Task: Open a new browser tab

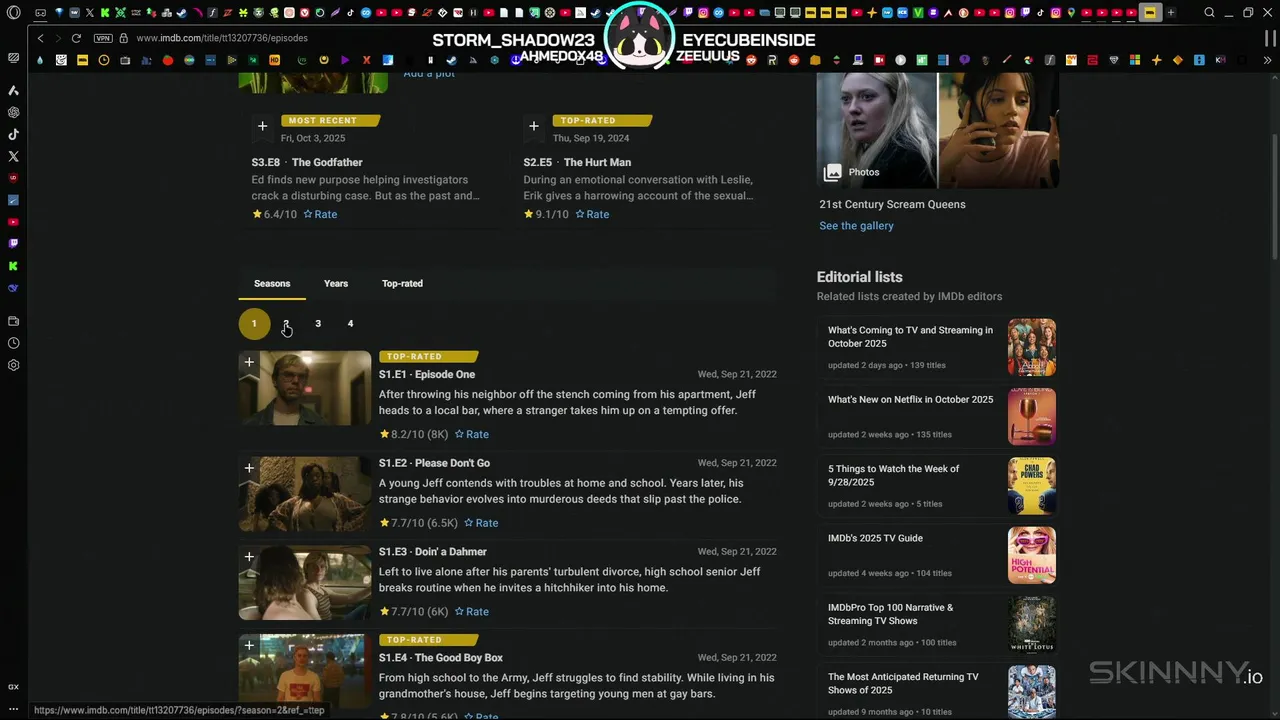Action: (1171, 13)
